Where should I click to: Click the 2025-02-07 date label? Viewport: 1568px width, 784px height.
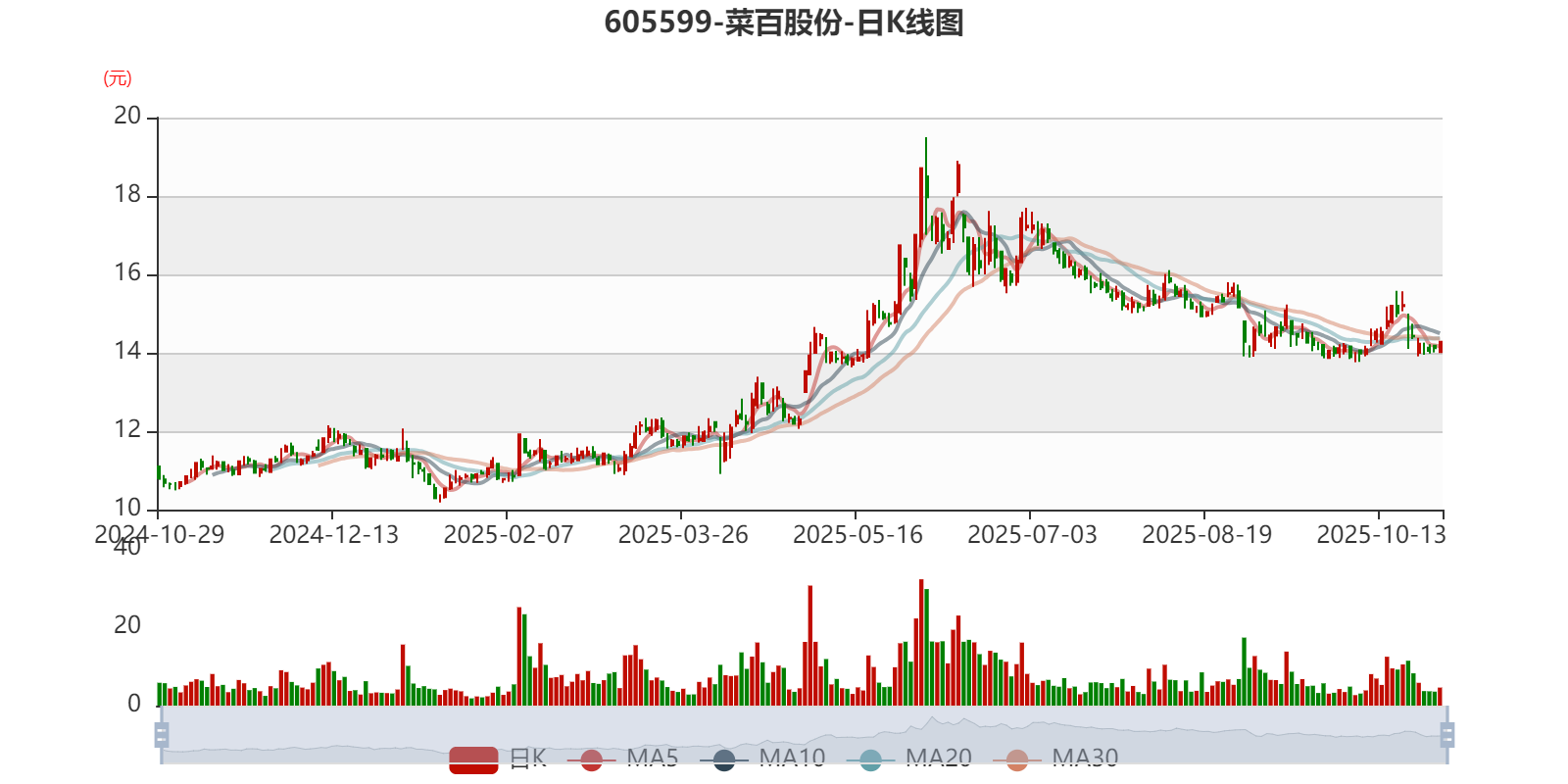coord(508,534)
